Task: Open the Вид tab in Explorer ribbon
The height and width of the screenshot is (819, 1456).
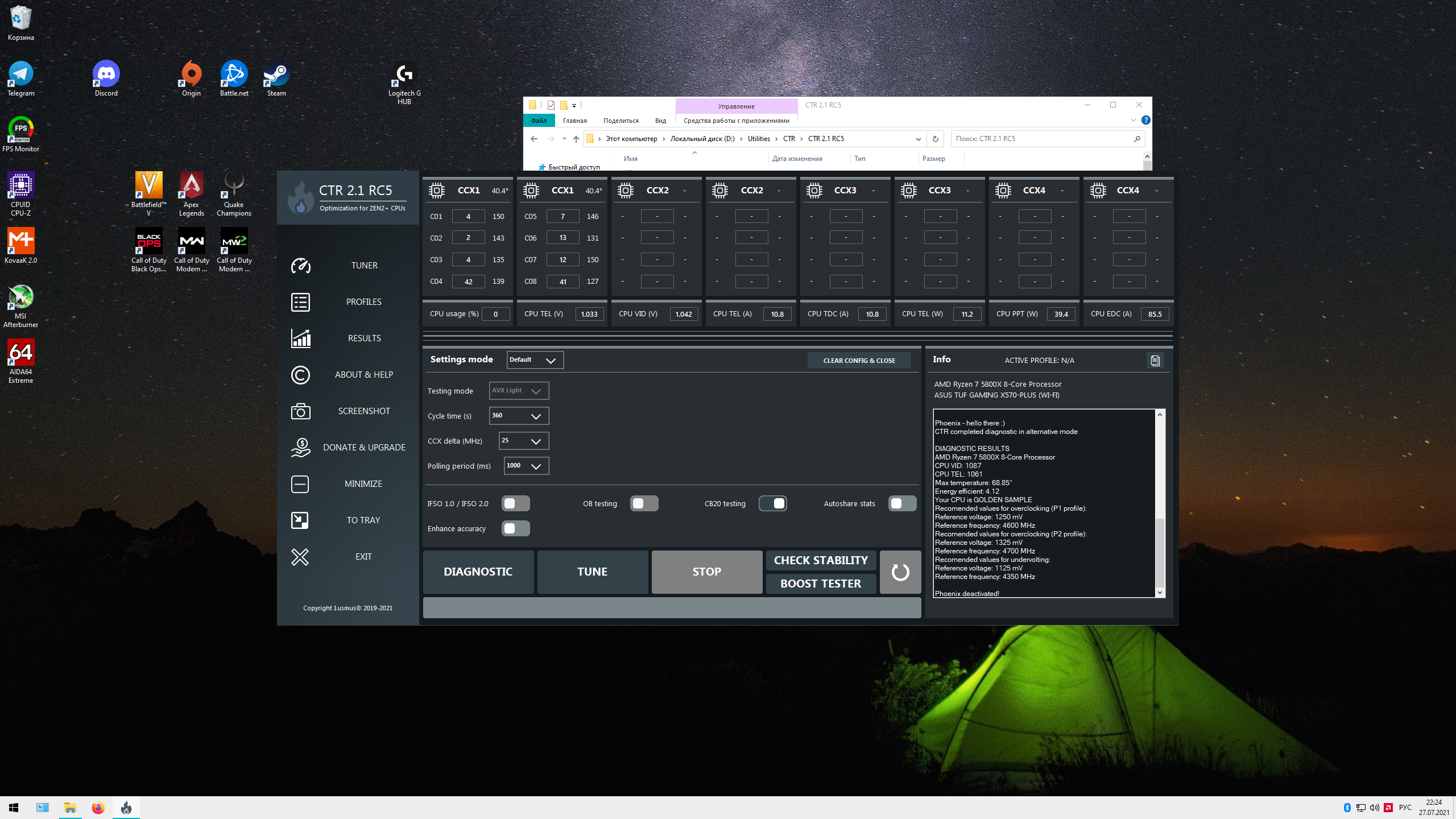Action: [x=660, y=121]
